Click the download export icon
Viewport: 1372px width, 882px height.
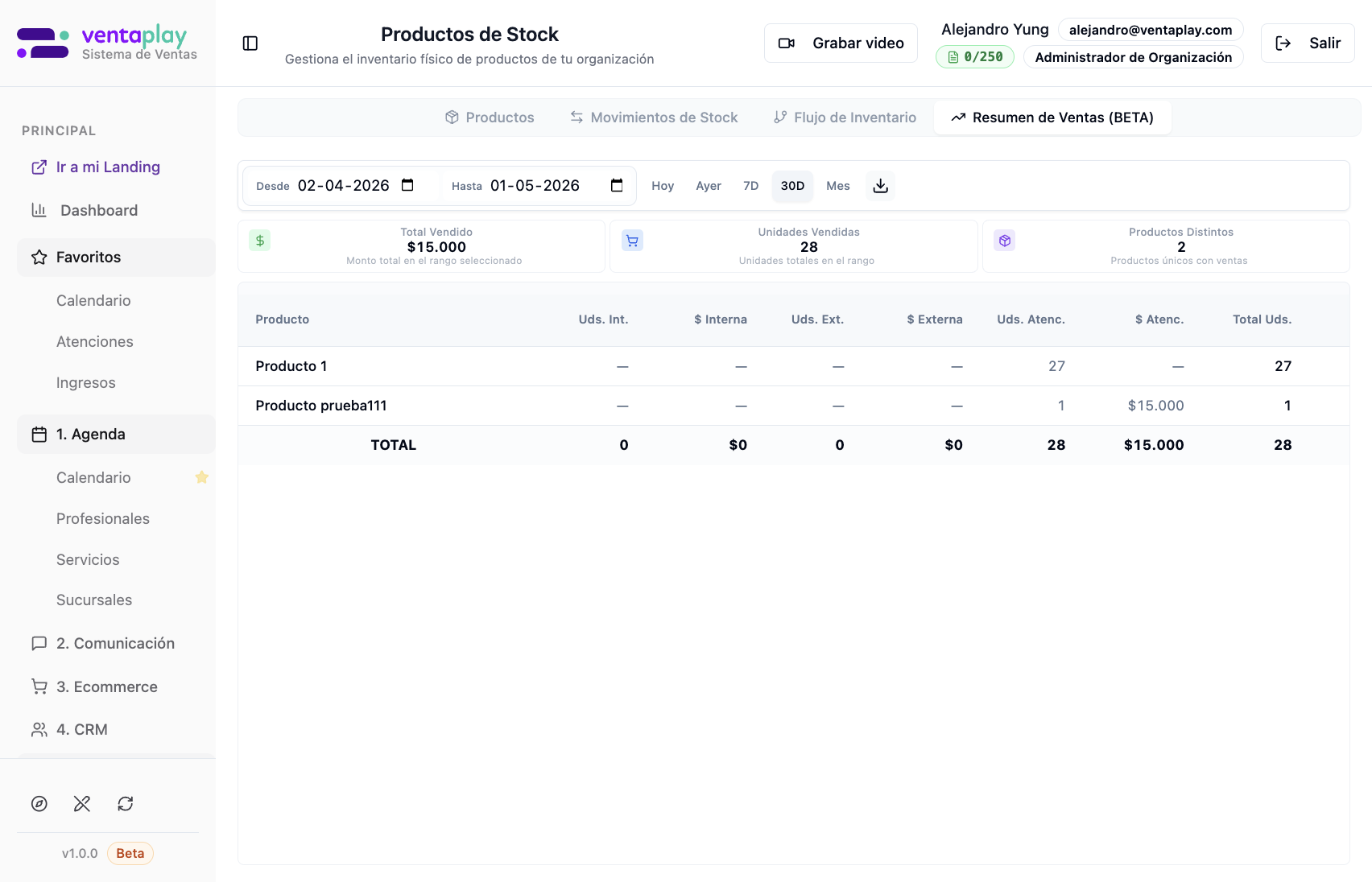[x=881, y=186]
